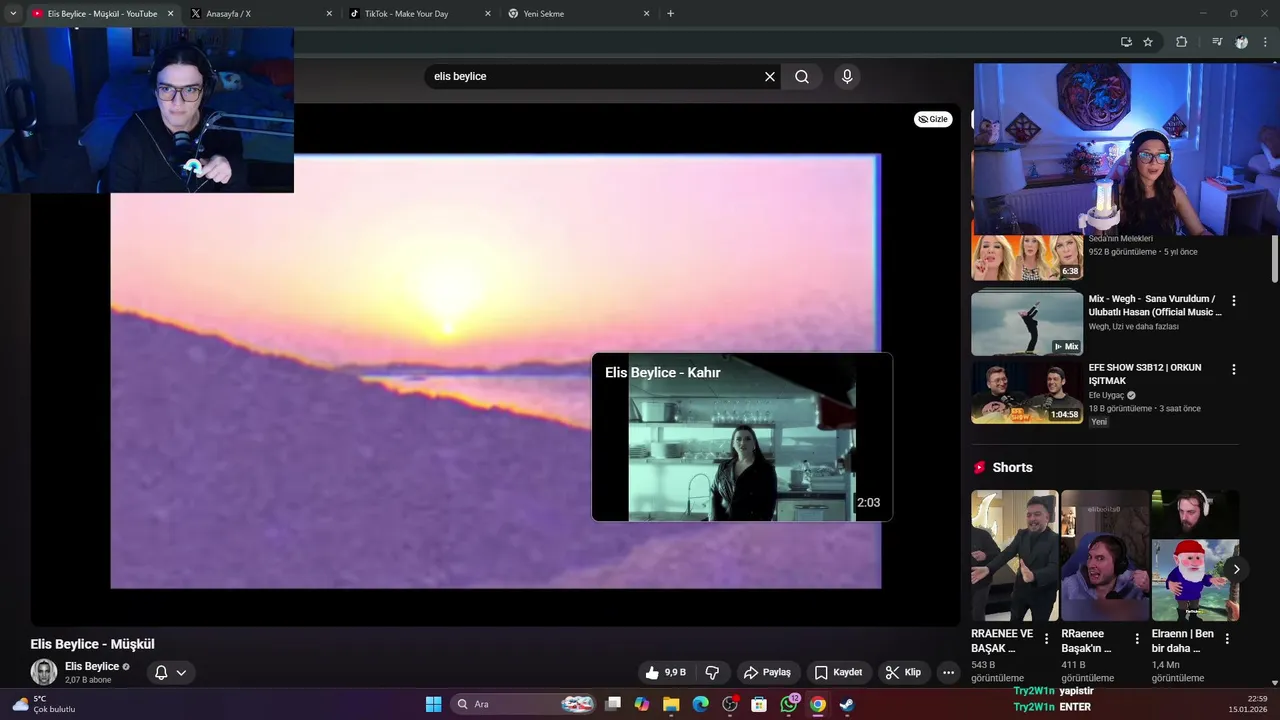
Task: Click taskbar Ara search box
Action: coord(523,704)
